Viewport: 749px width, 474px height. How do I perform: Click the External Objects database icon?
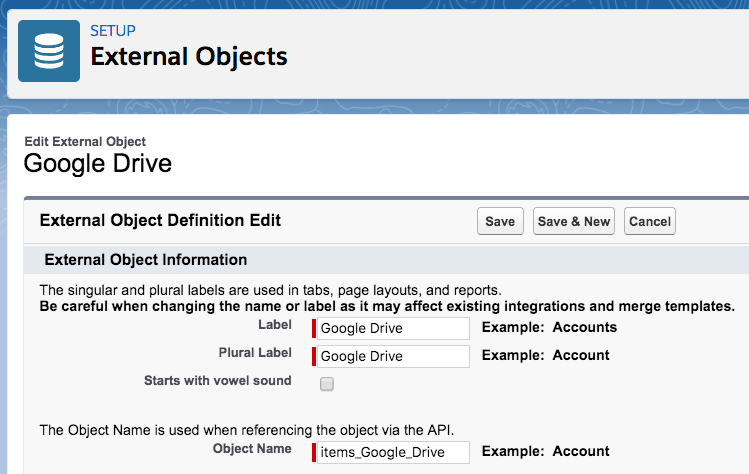pos(49,51)
